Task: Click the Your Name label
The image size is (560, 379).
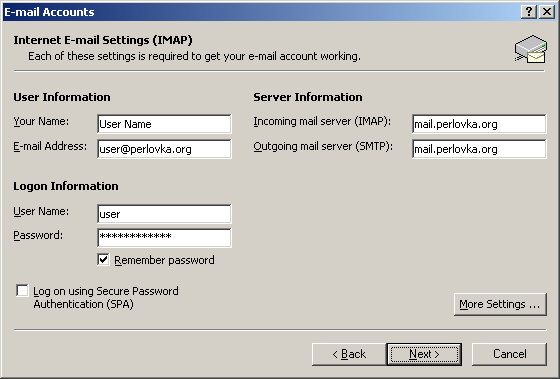Action: click(x=41, y=121)
